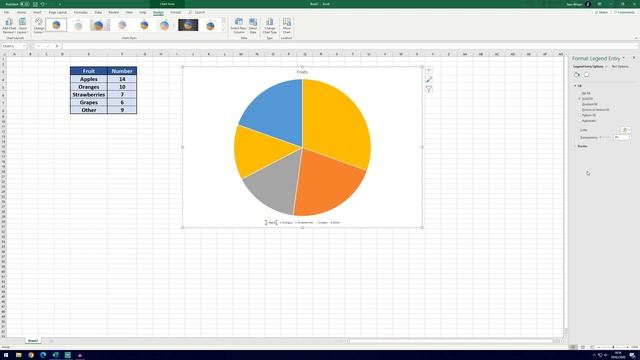This screenshot has width=640, height=360.
Task: Click the Insert Function fx icon
Action: [57, 46]
